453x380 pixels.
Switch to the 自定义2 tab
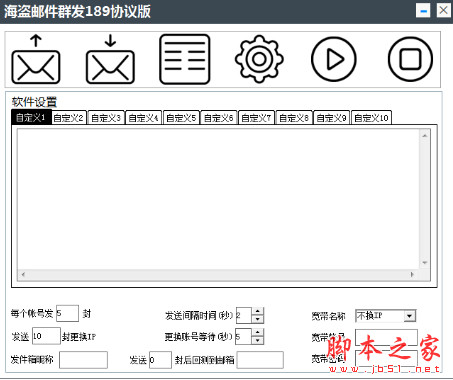[69, 118]
